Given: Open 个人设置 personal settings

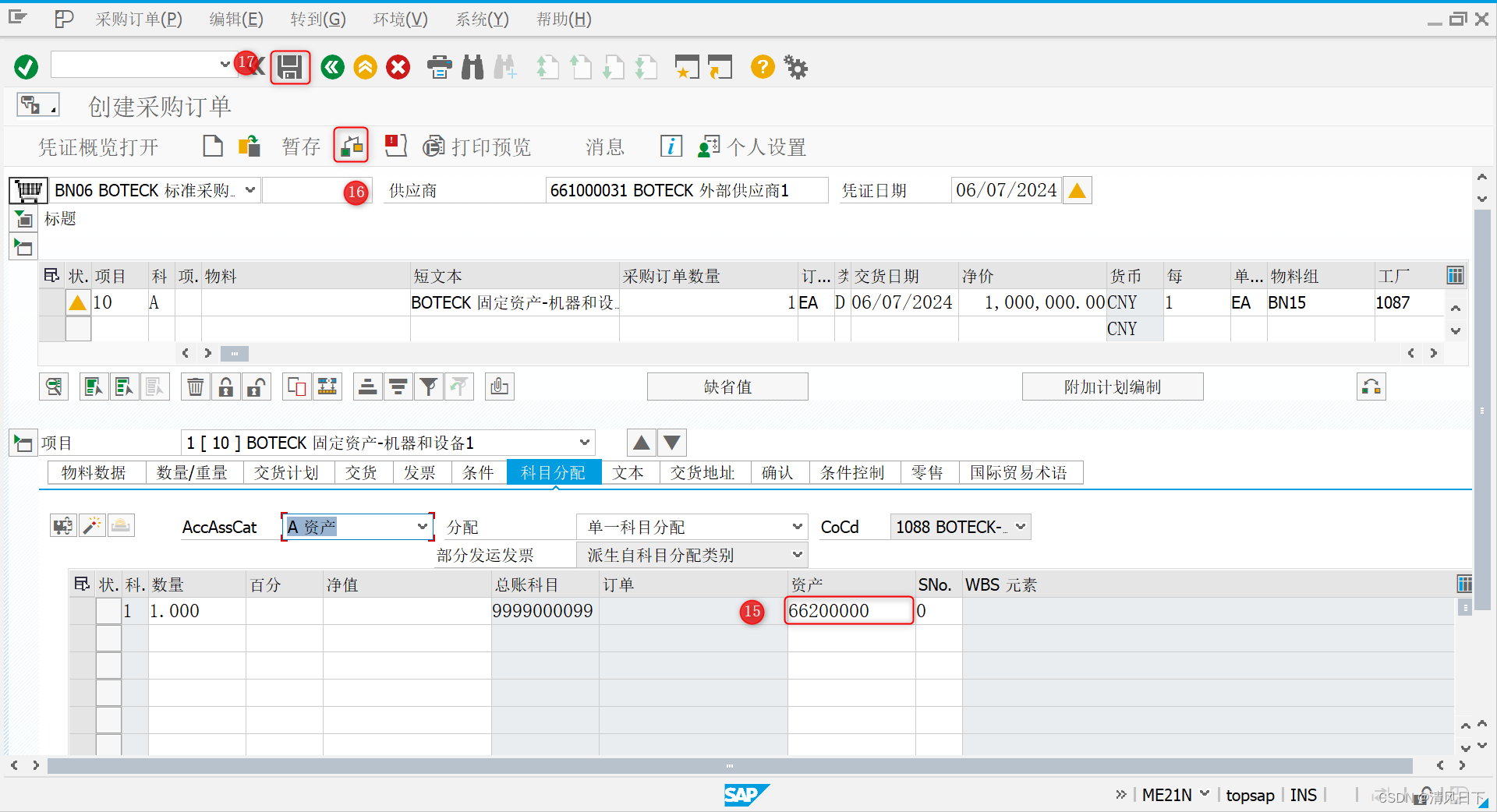Looking at the screenshot, I should 752,147.
